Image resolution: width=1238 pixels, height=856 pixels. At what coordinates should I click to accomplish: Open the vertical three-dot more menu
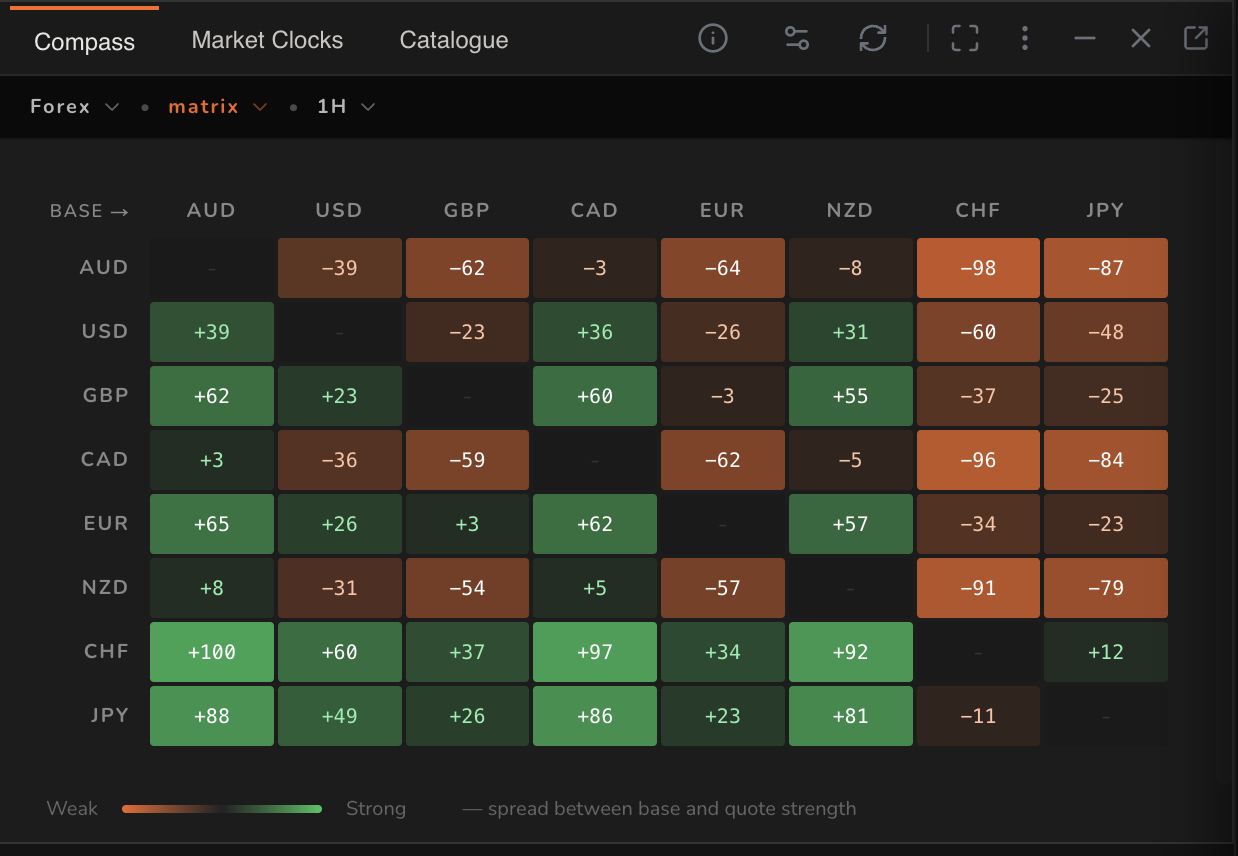coord(1025,39)
